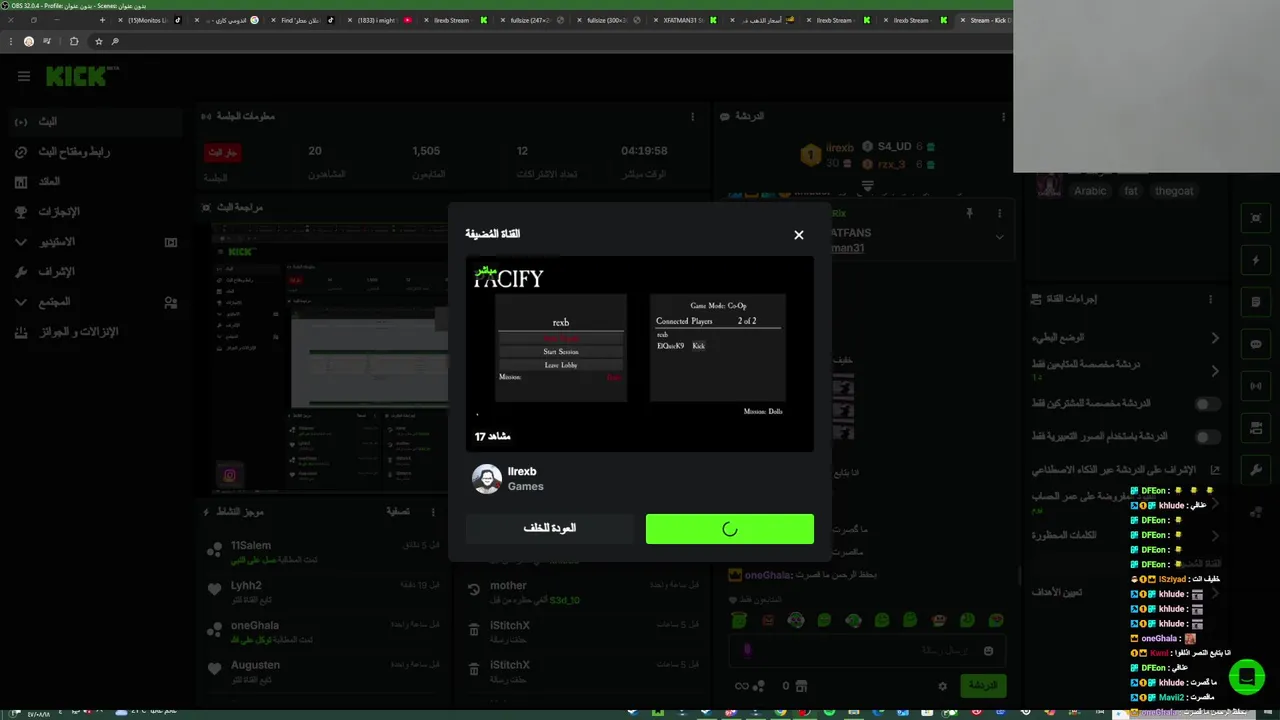Open emoji picker in chat input
This screenshot has width=1280, height=720.
(x=988, y=651)
